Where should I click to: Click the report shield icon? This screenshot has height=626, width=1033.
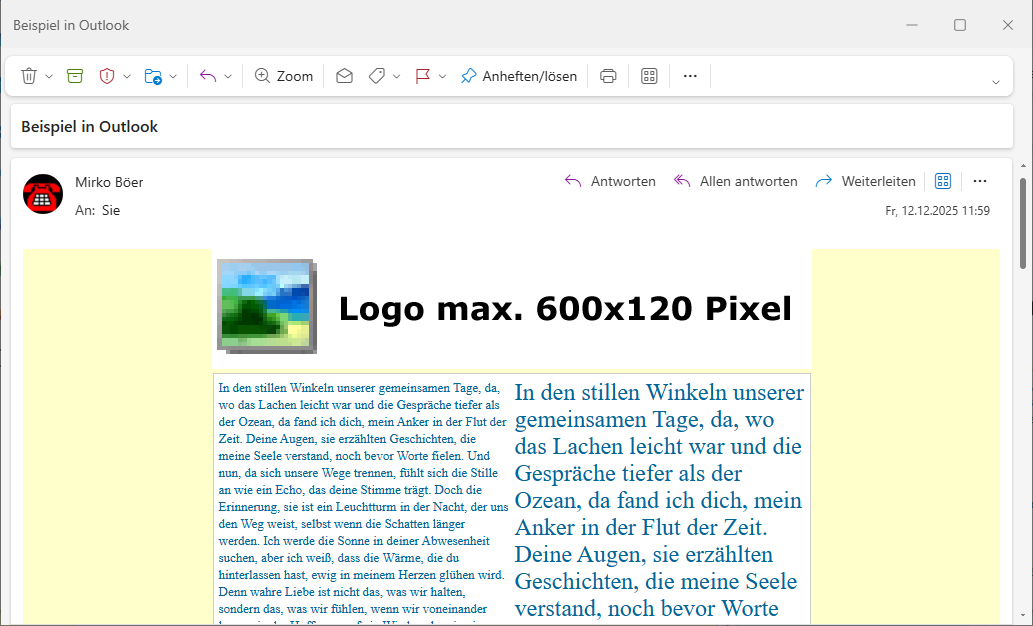(107, 76)
